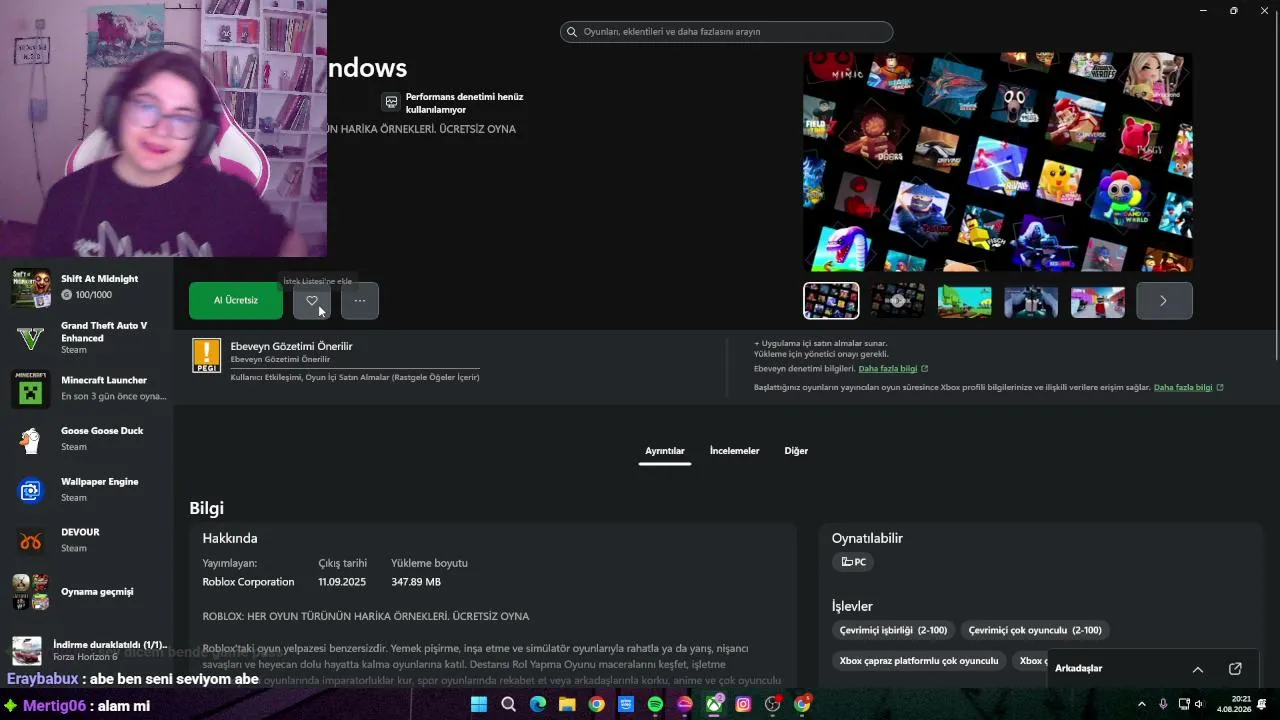Switch to Ayrıntılar tab
Image resolution: width=1280 pixels, height=720 pixels.
pyautogui.click(x=665, y=451)
